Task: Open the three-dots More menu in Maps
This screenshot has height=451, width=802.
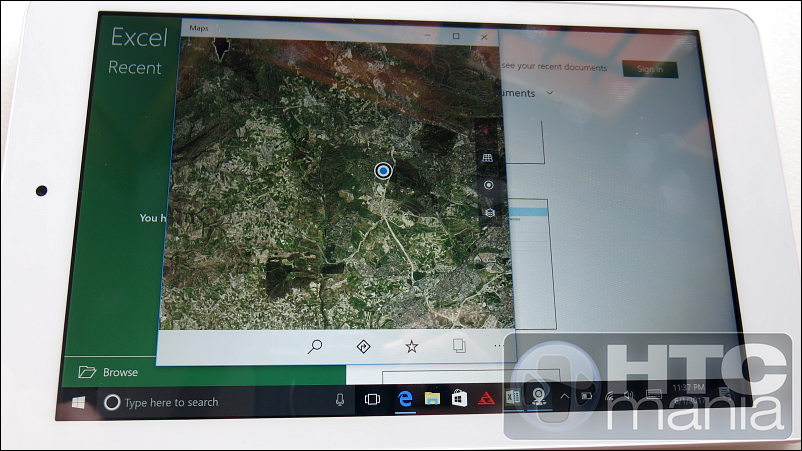Action: click(x=498, y=346)
